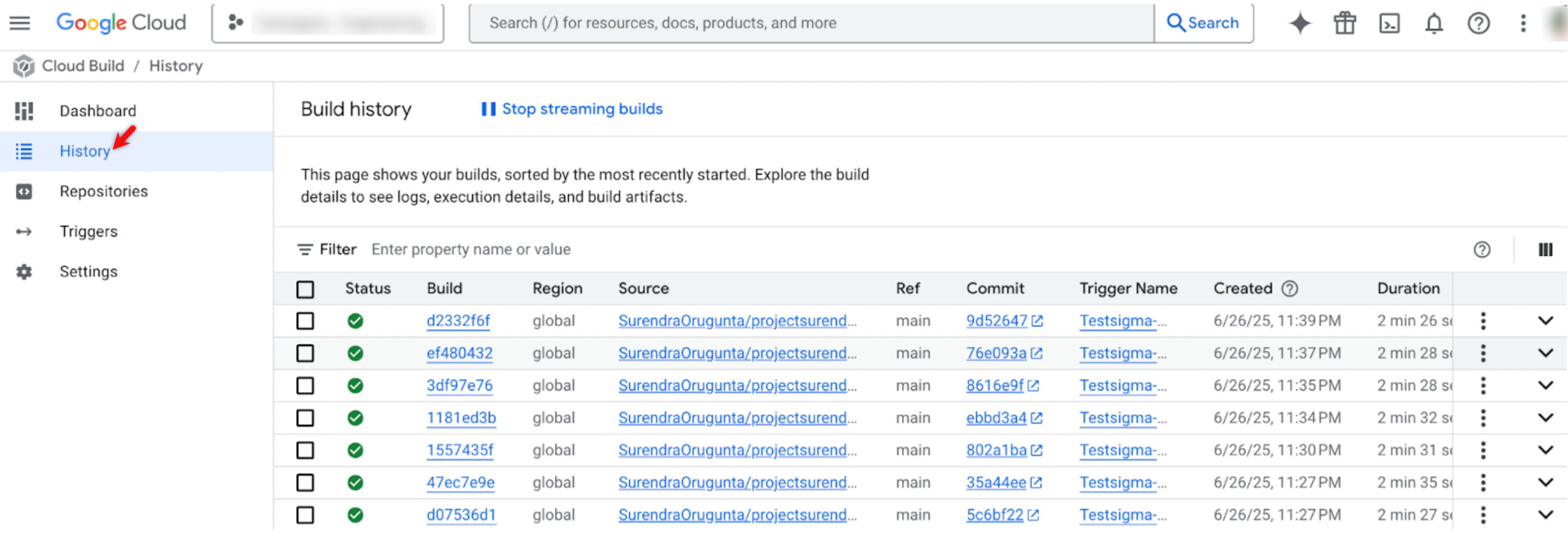Open build 1181ed3b details
This screenshot has width=1568, height=538.
[461, 418]
